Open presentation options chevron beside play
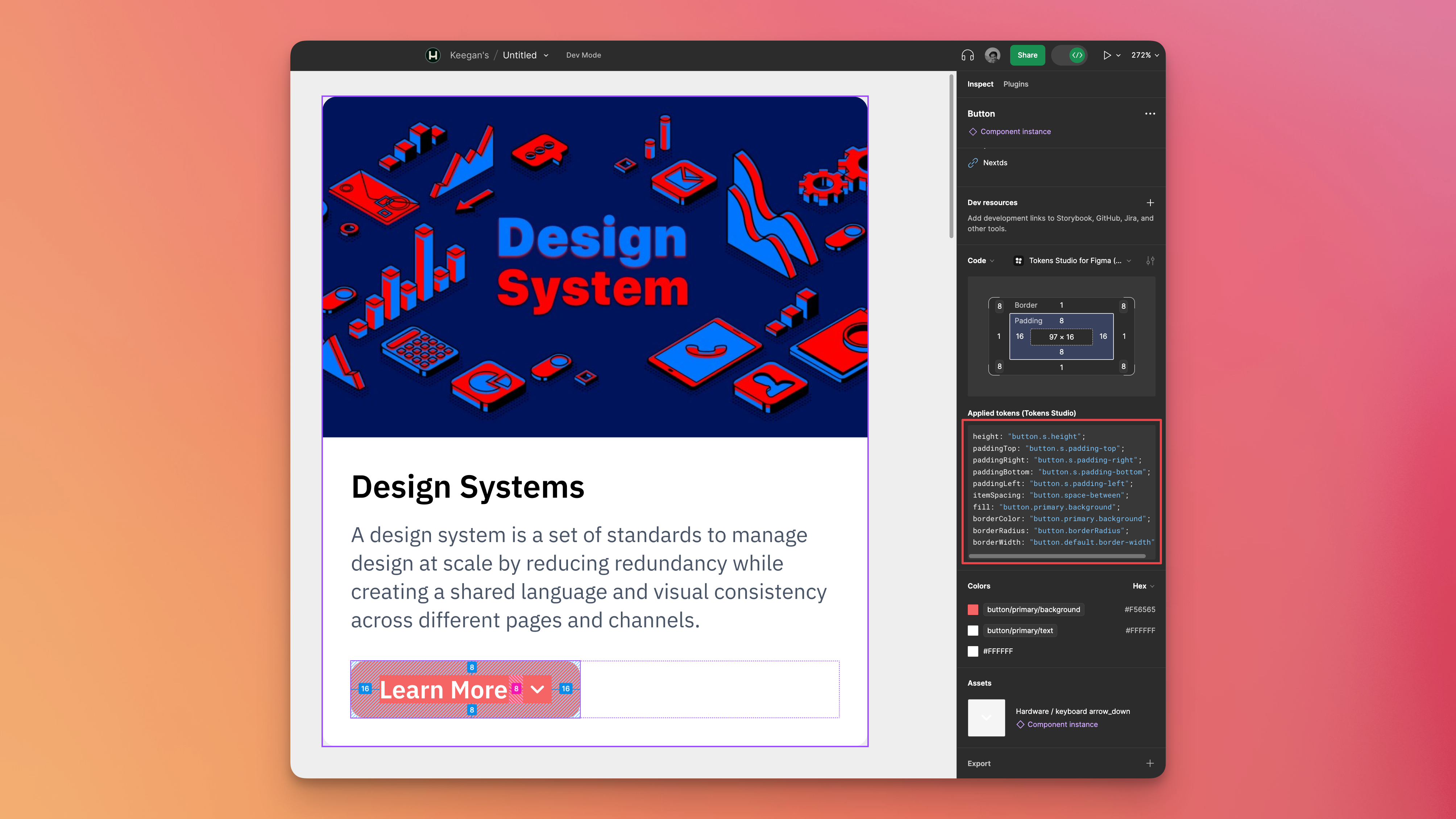This screenshot has height=819, width=1456. tap(1118, 55)
